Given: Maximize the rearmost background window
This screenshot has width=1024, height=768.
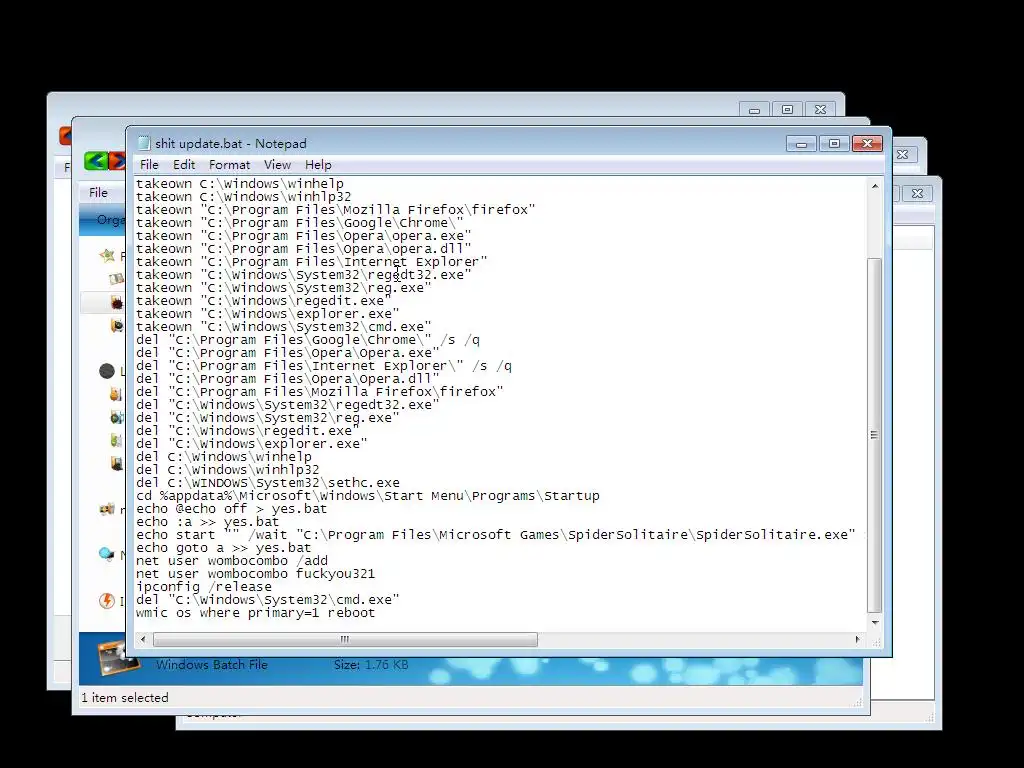Looking at the screenshot, I should coord(788,110).
